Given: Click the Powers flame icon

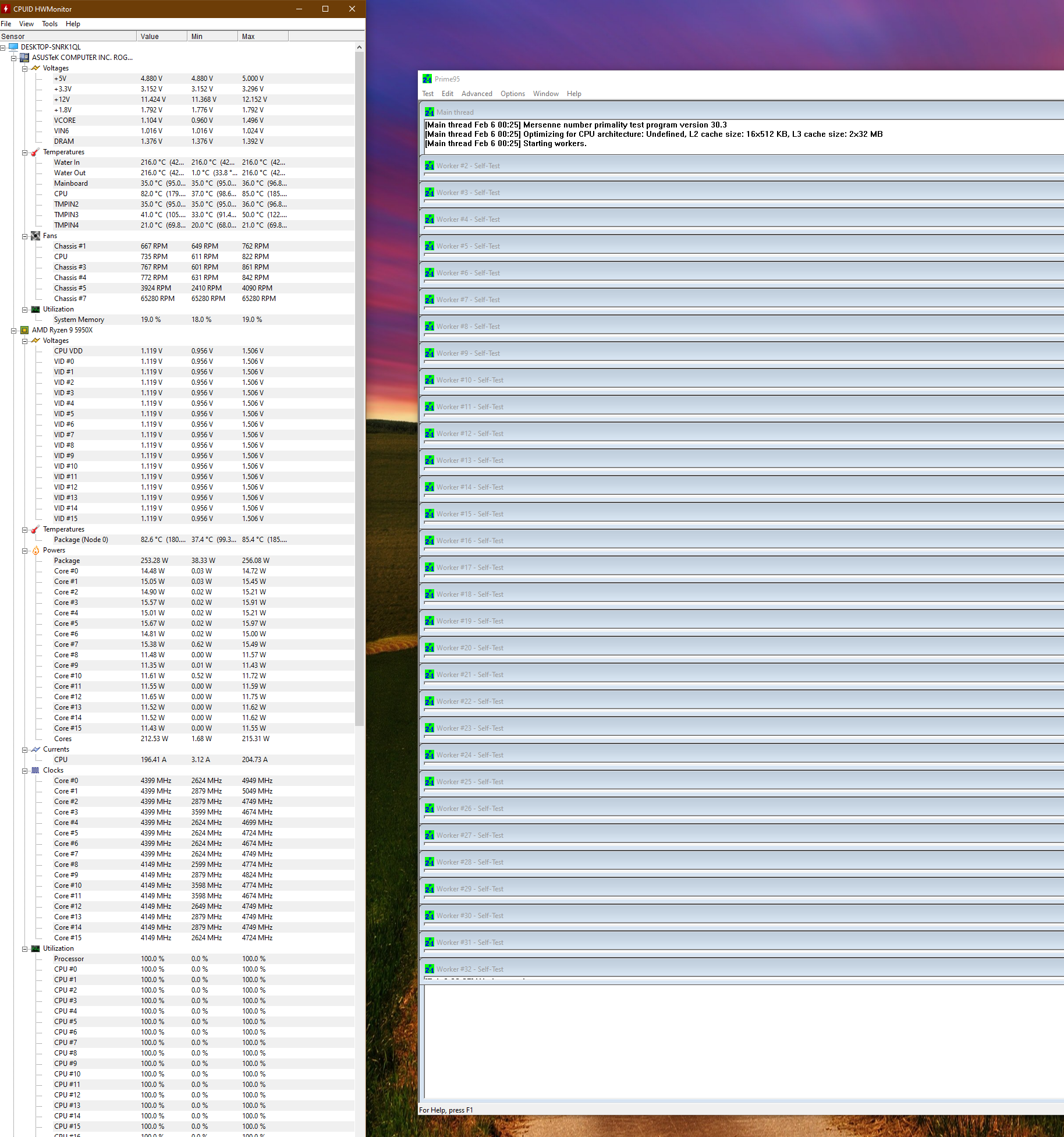Looking at the screenshot, I should [x=36, y=550].
